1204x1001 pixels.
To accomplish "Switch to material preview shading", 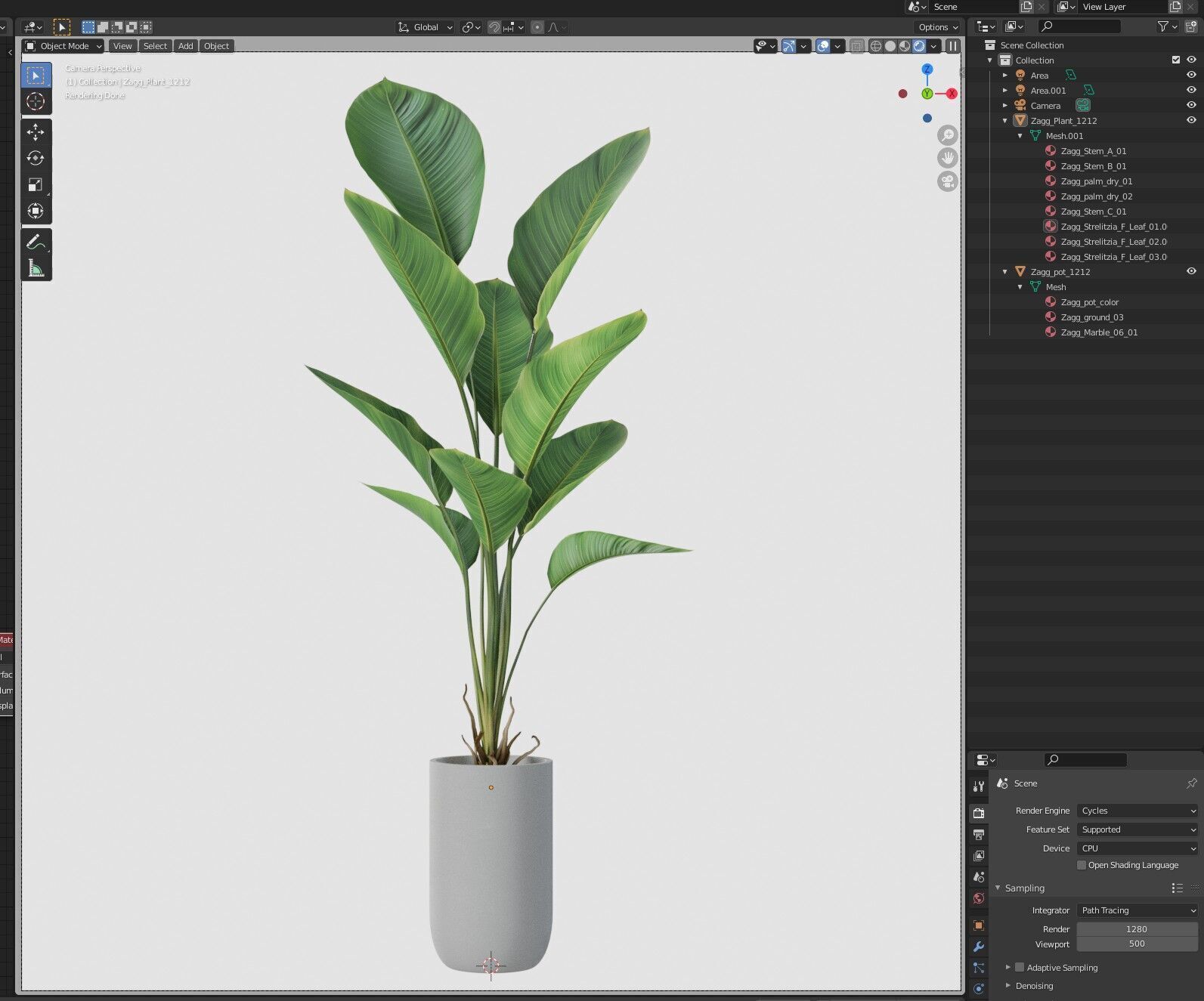I will point(905,46).
